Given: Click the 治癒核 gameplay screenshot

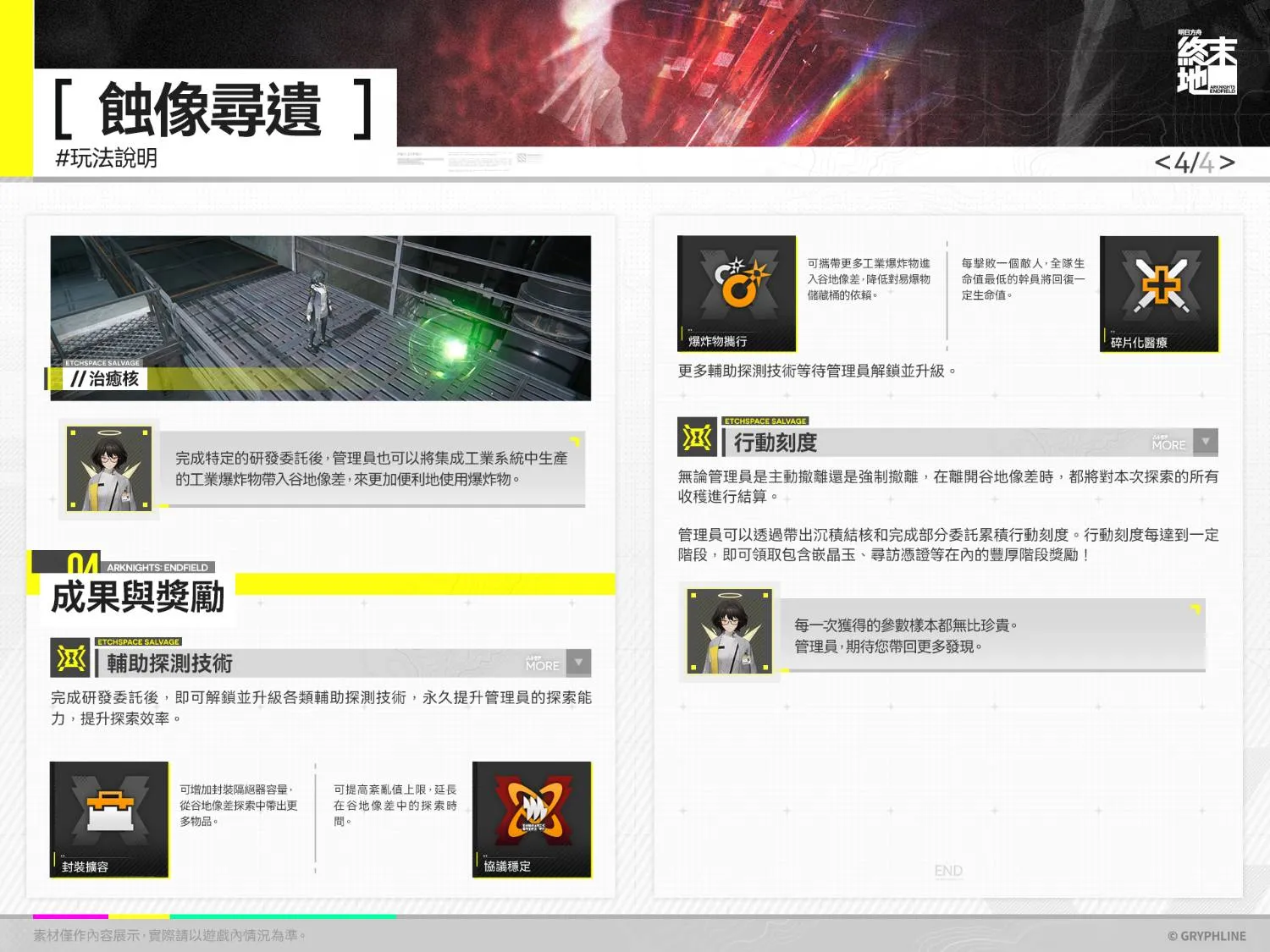Looking at the screenshot, I should [x=321, y=317].
